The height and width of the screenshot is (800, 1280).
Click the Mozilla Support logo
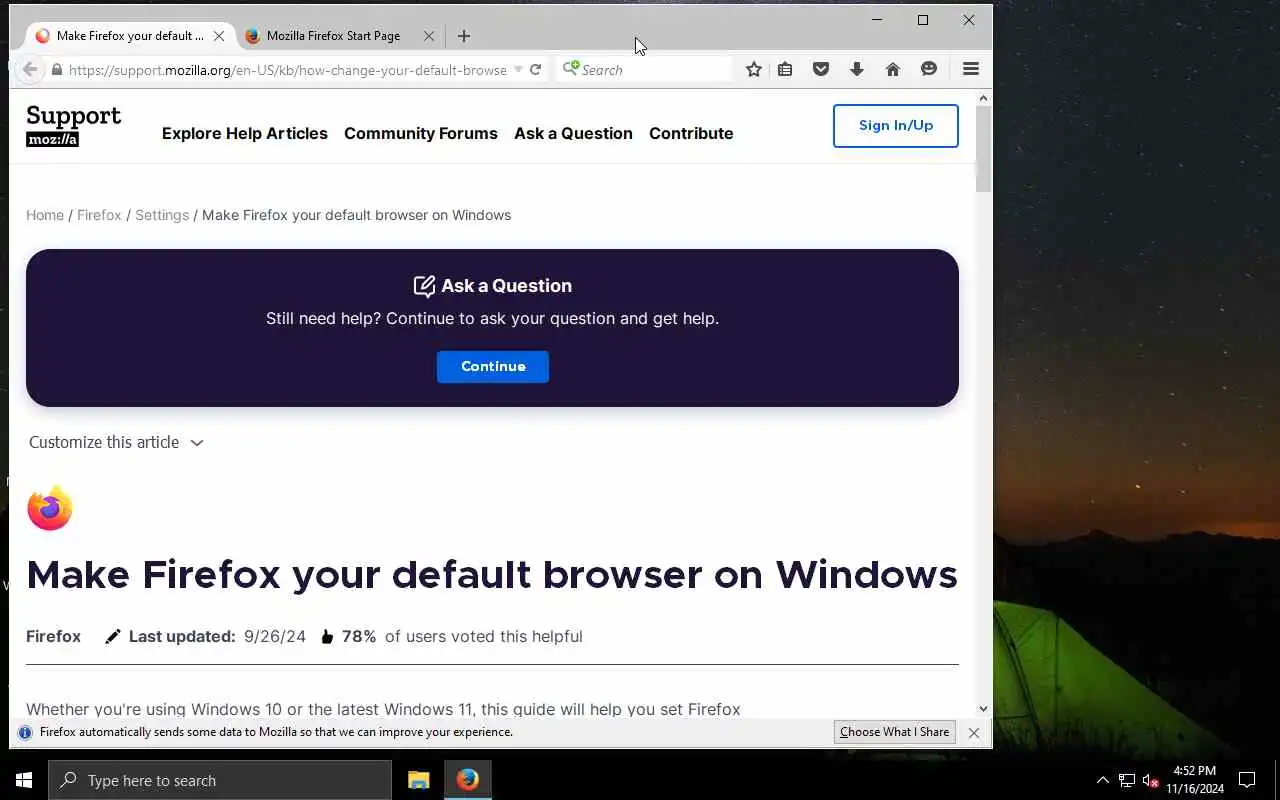pos(73,126)
